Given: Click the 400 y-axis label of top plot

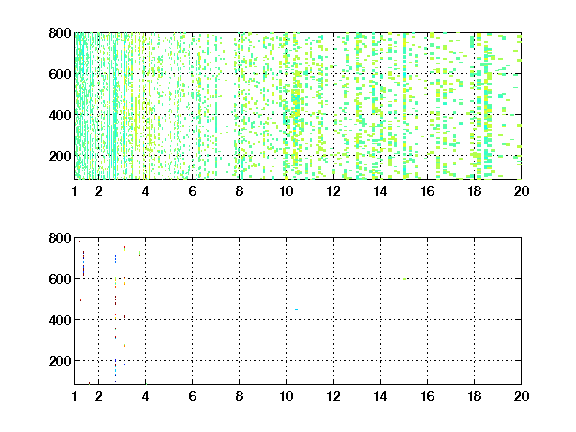Looking at the screenshot, I should point(60,115).
